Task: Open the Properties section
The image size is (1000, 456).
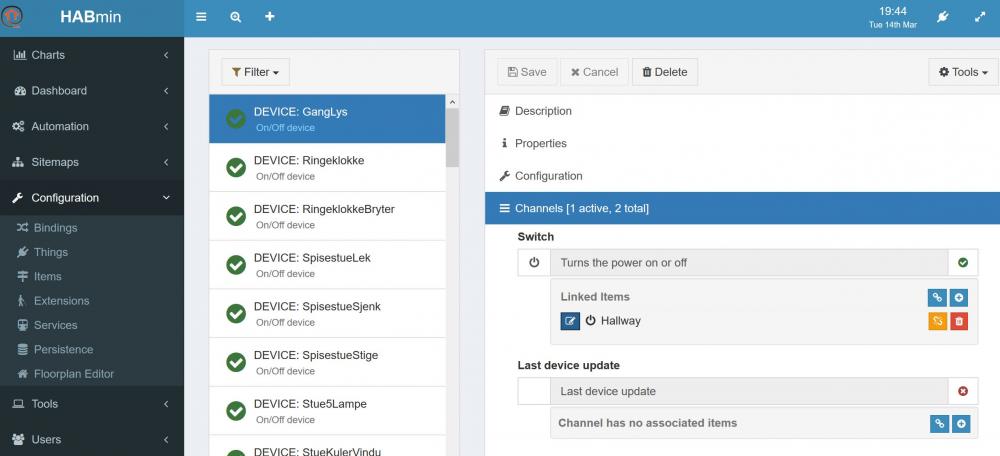Action: click(540, 143)
